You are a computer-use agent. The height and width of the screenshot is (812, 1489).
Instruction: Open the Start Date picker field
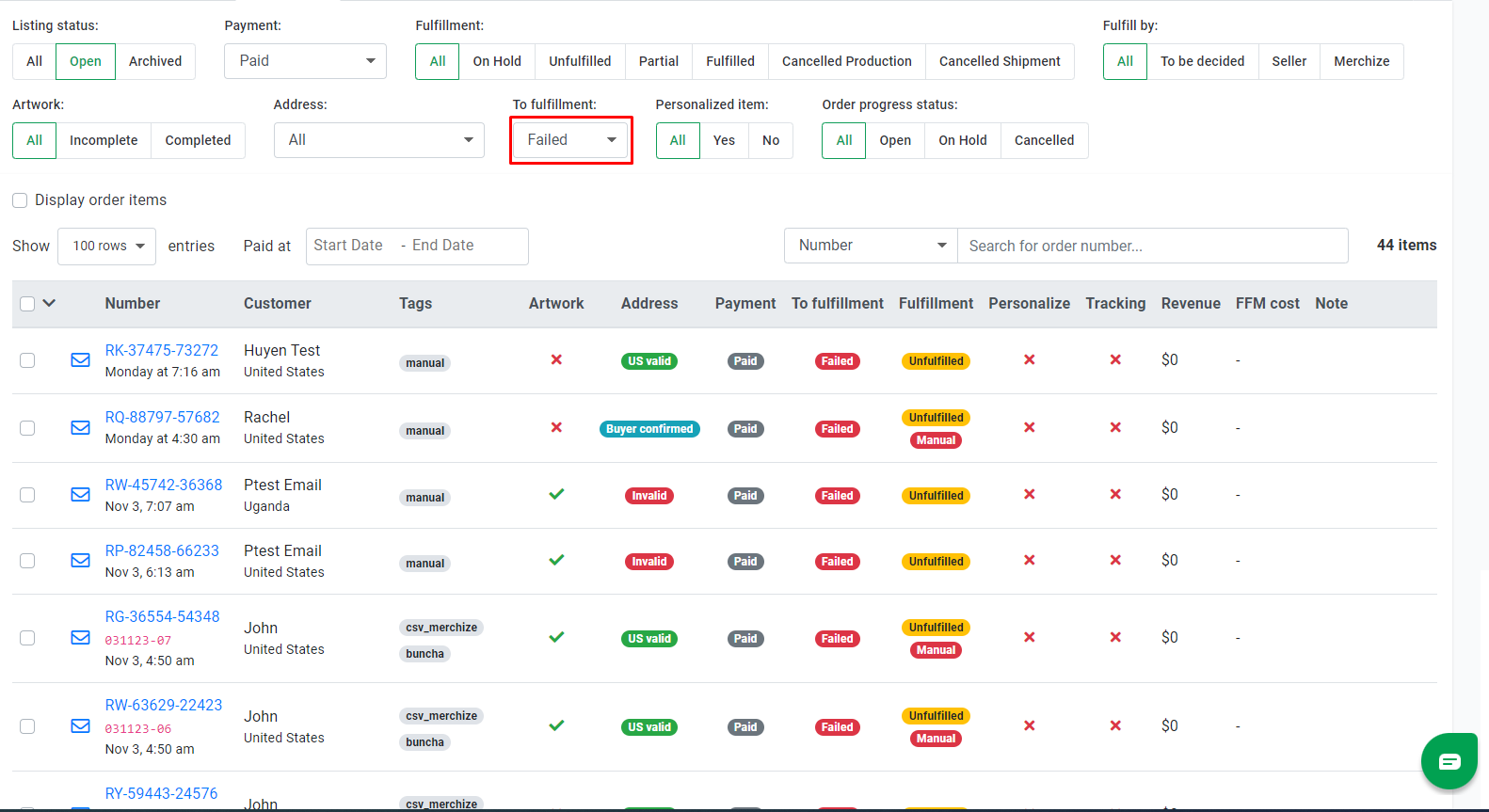[x=350, y=246]
